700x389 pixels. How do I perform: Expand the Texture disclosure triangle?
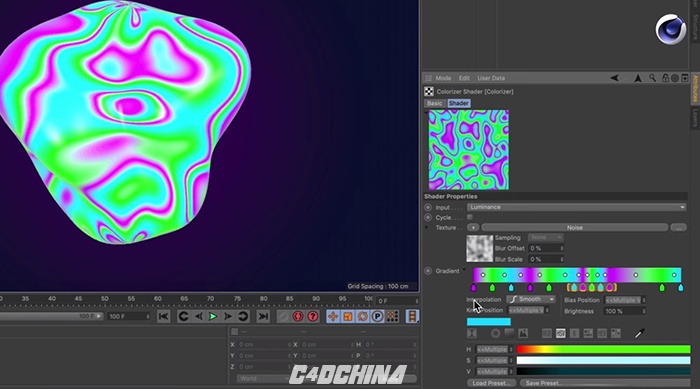coord(426,228)
